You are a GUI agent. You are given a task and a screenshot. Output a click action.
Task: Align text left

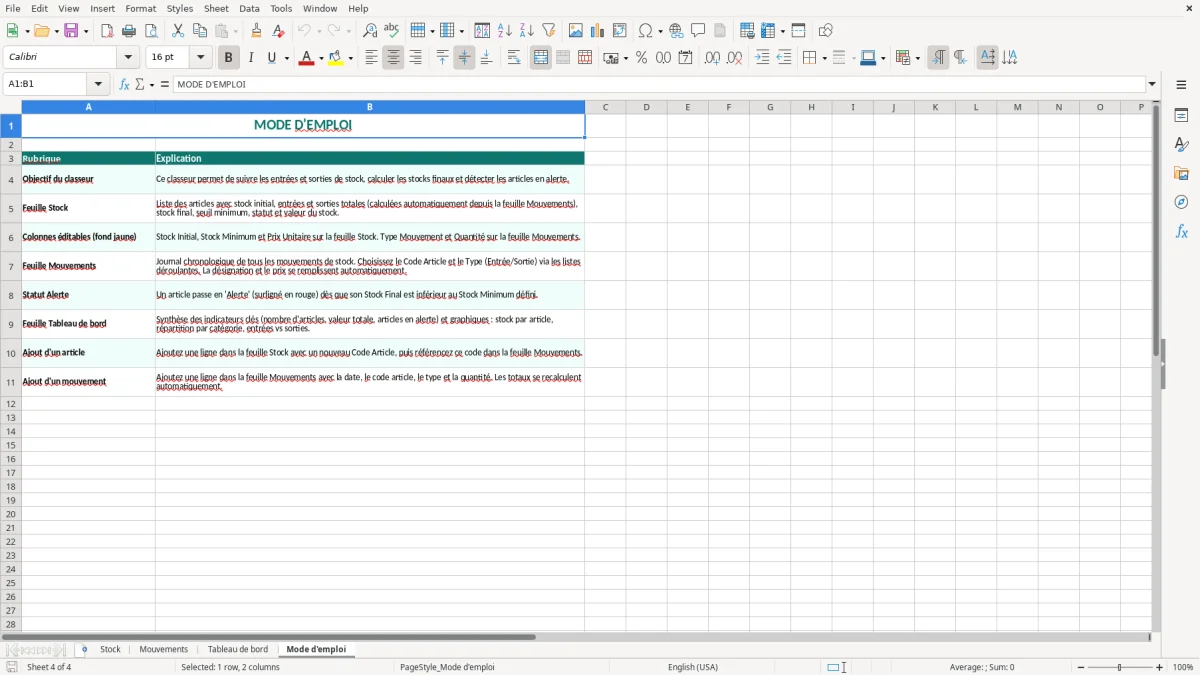371,58
